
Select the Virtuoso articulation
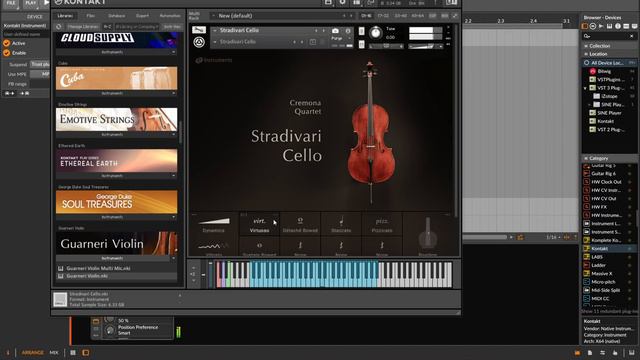pyautogui.click(x=259, y=224)
